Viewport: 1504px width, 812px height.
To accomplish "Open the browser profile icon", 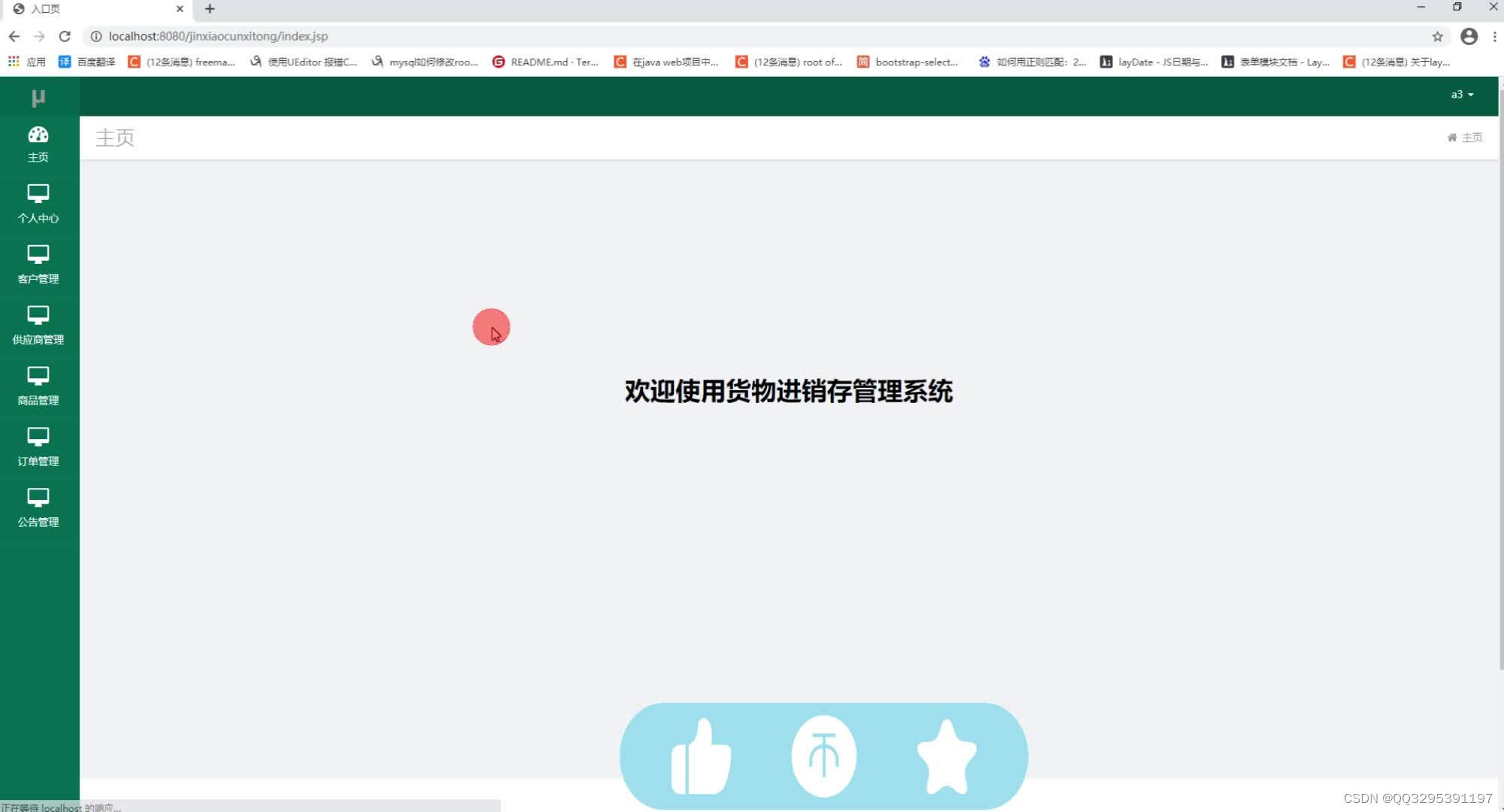I will coord(1469,36).
